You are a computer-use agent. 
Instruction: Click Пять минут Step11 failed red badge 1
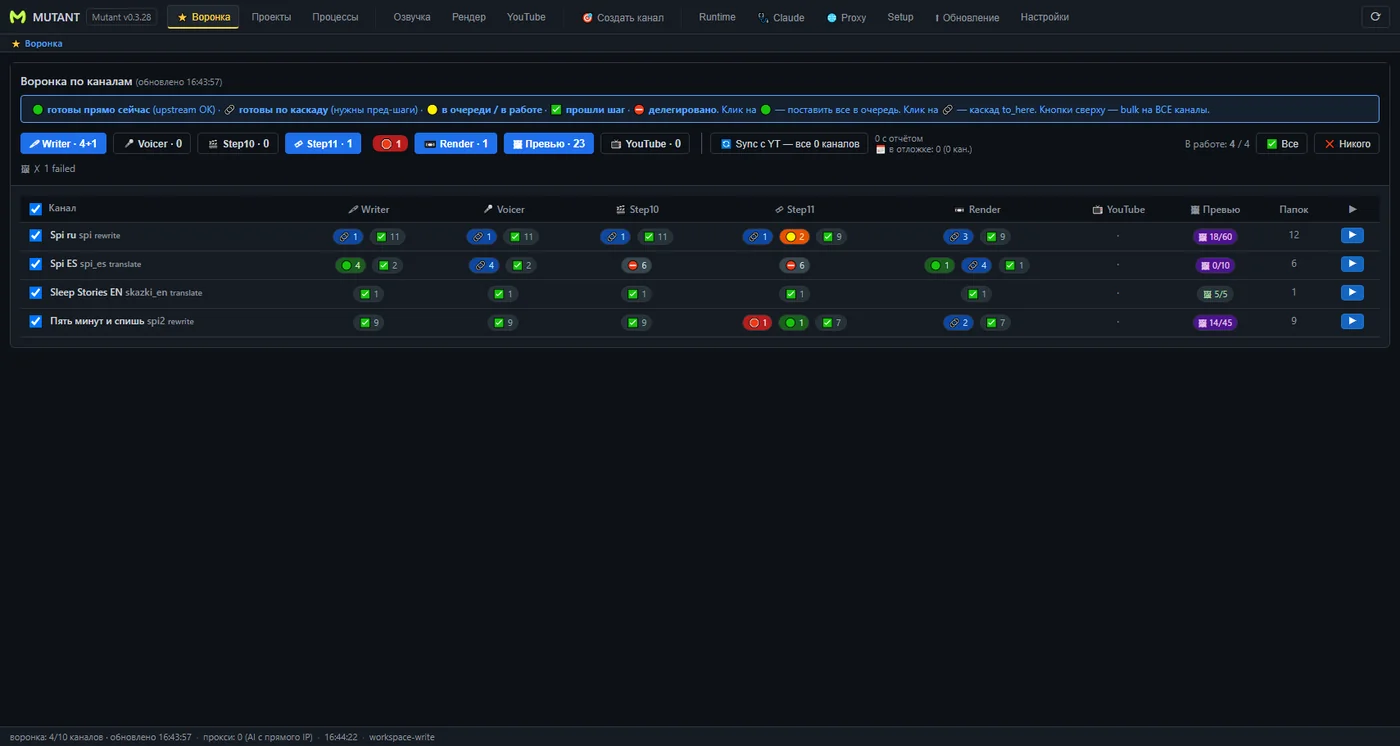coord(758,323)
